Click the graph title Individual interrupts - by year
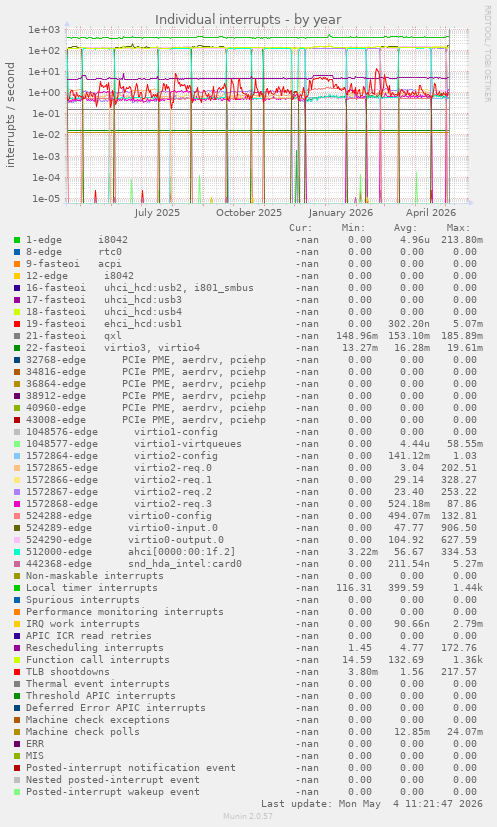This screenshot has height=827, width=497. click(x=248, y=20)
